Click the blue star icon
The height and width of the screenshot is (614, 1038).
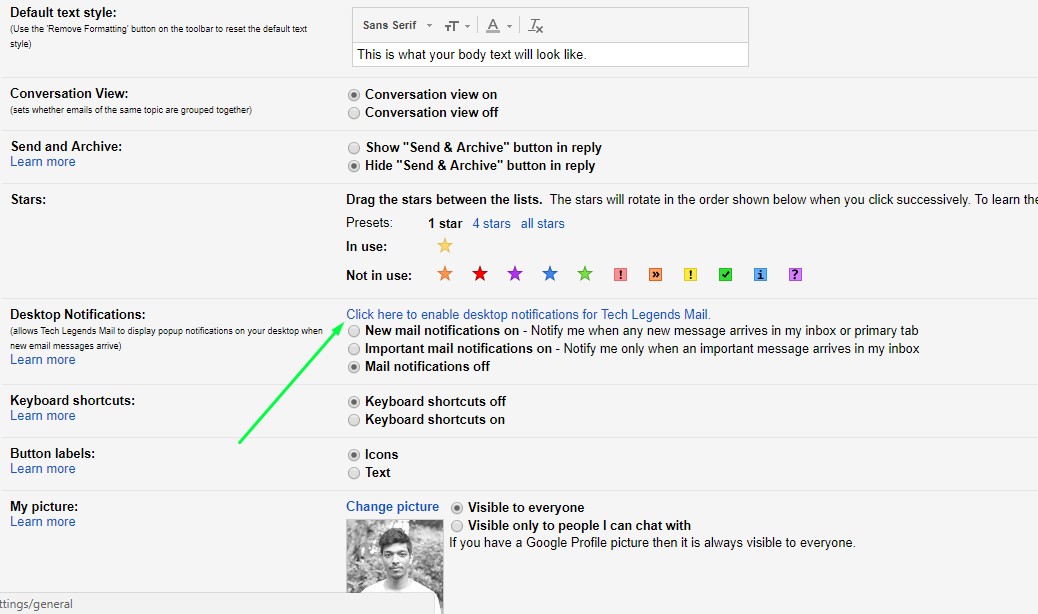(x=549, y=273)
